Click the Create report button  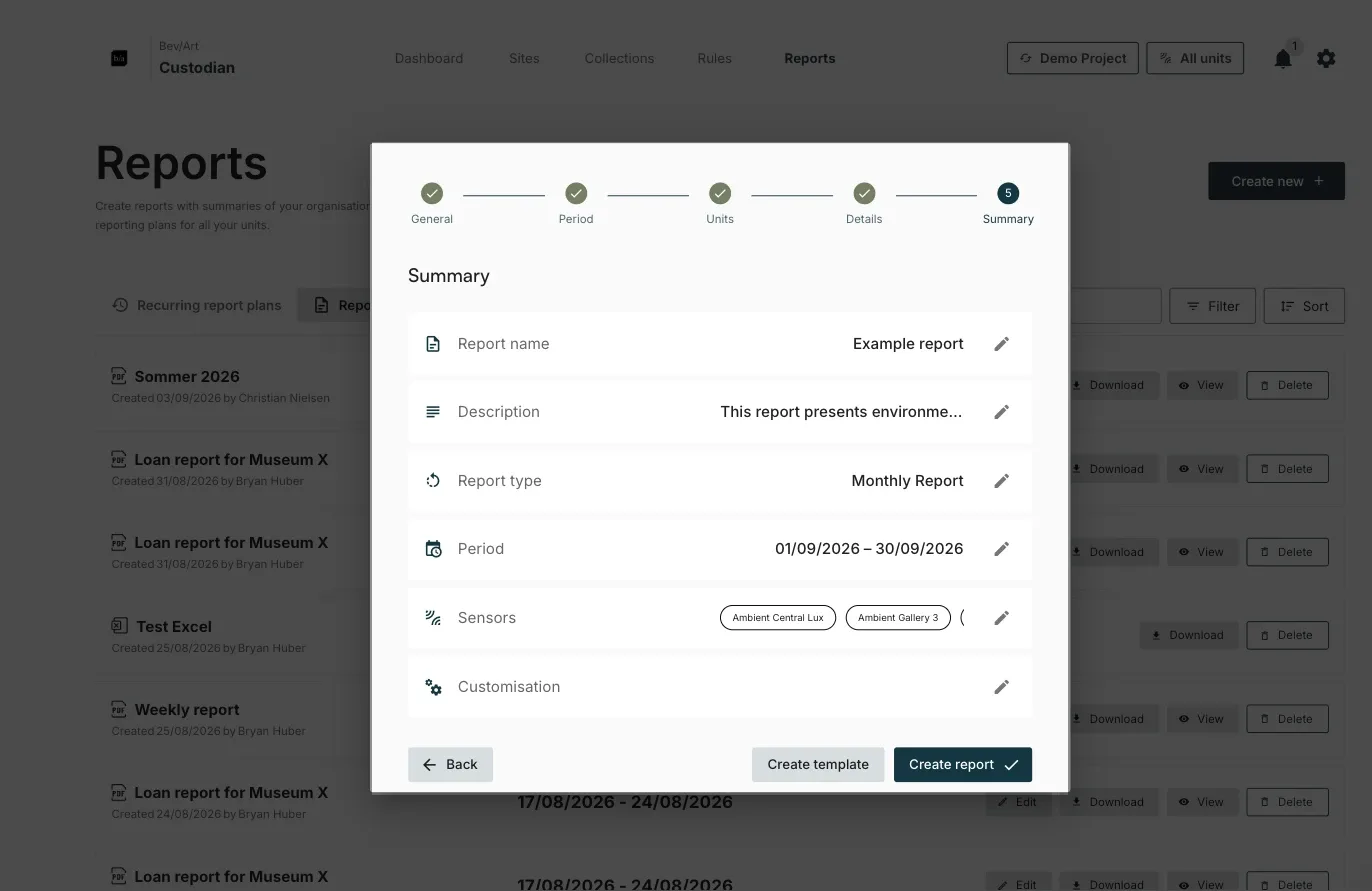pos(963,764)
